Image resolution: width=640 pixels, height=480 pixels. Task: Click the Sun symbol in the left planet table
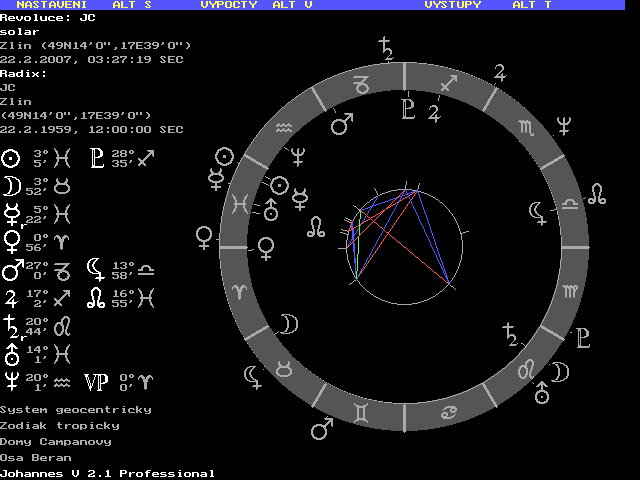pyautogui.click(x=11, y=158)
